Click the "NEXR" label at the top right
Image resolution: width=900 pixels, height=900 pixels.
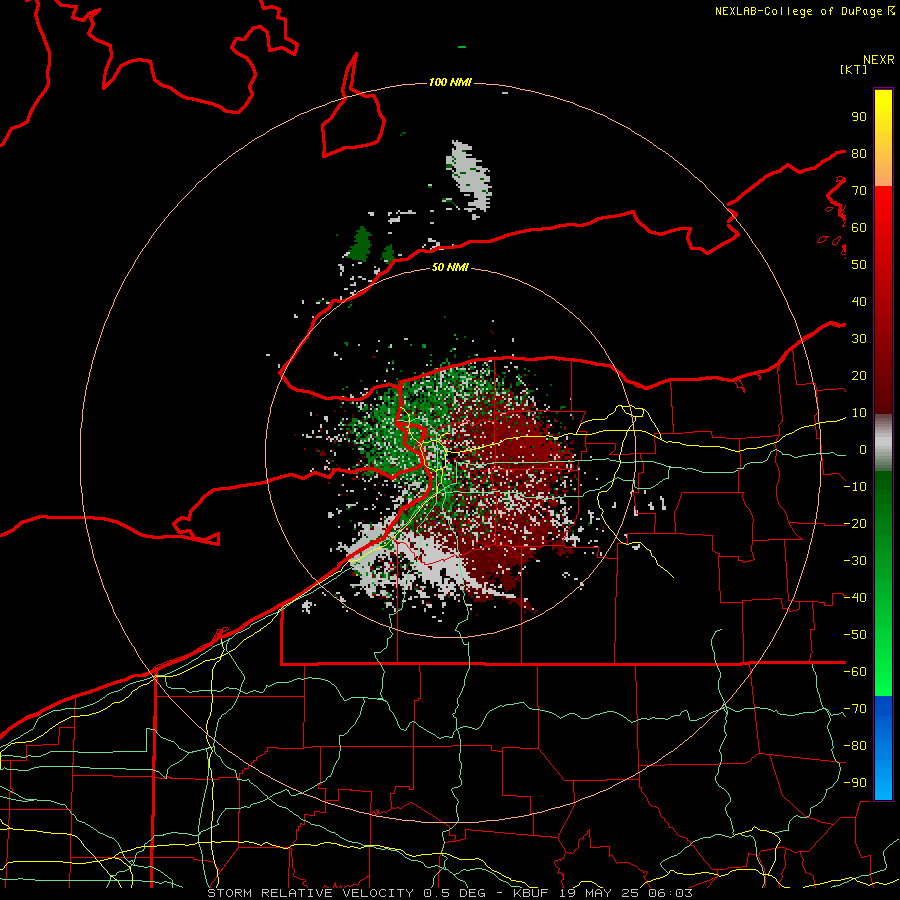[879, 60]
